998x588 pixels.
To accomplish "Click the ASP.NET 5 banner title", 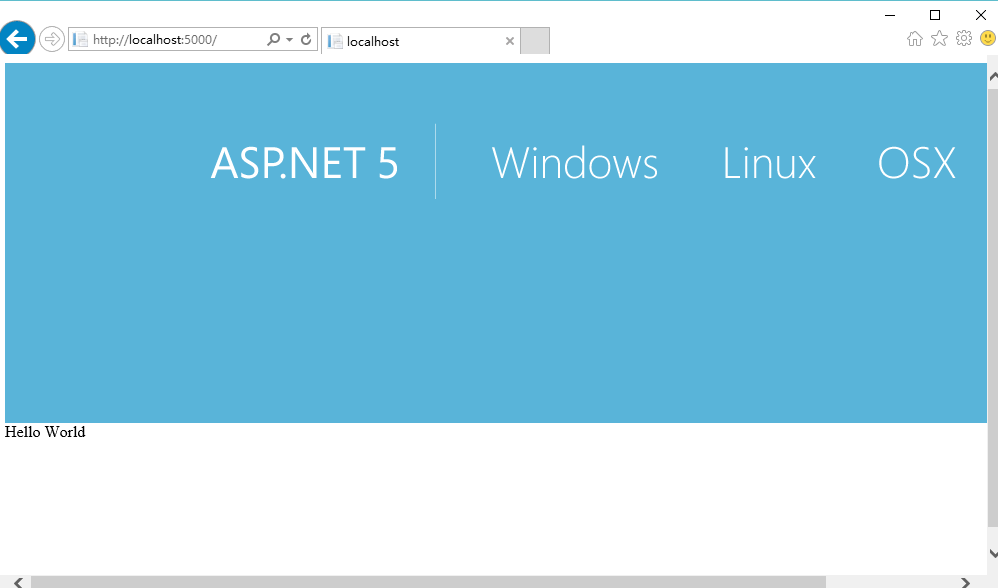I will 304,163.
